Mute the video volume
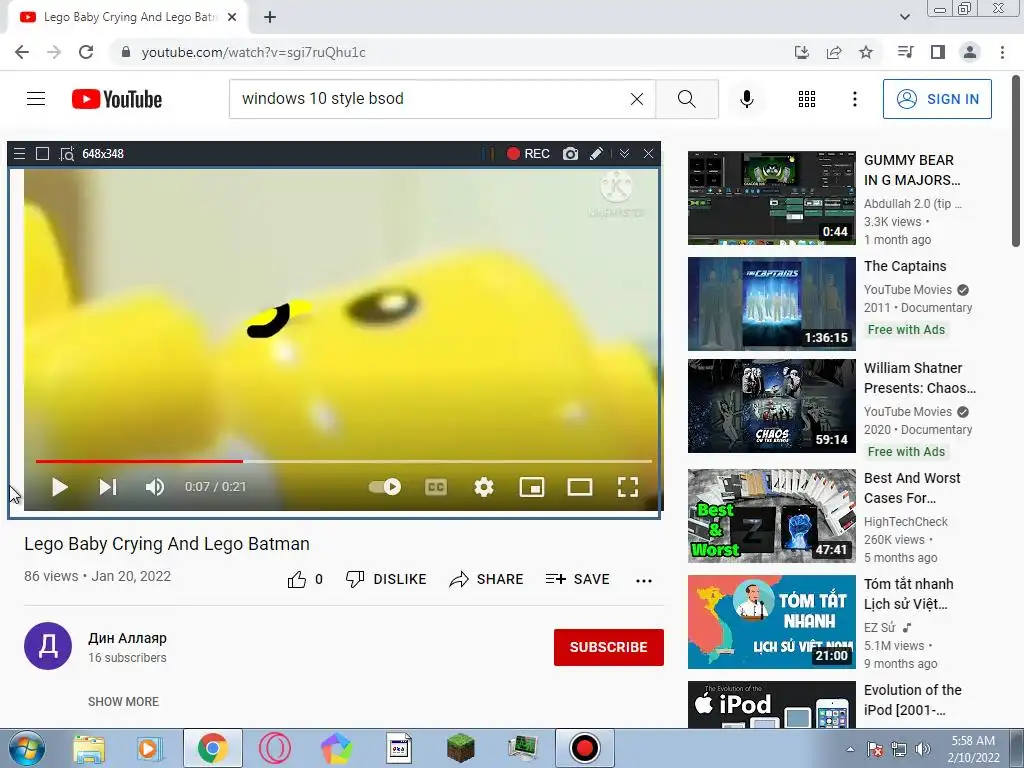 coord(155,487)
